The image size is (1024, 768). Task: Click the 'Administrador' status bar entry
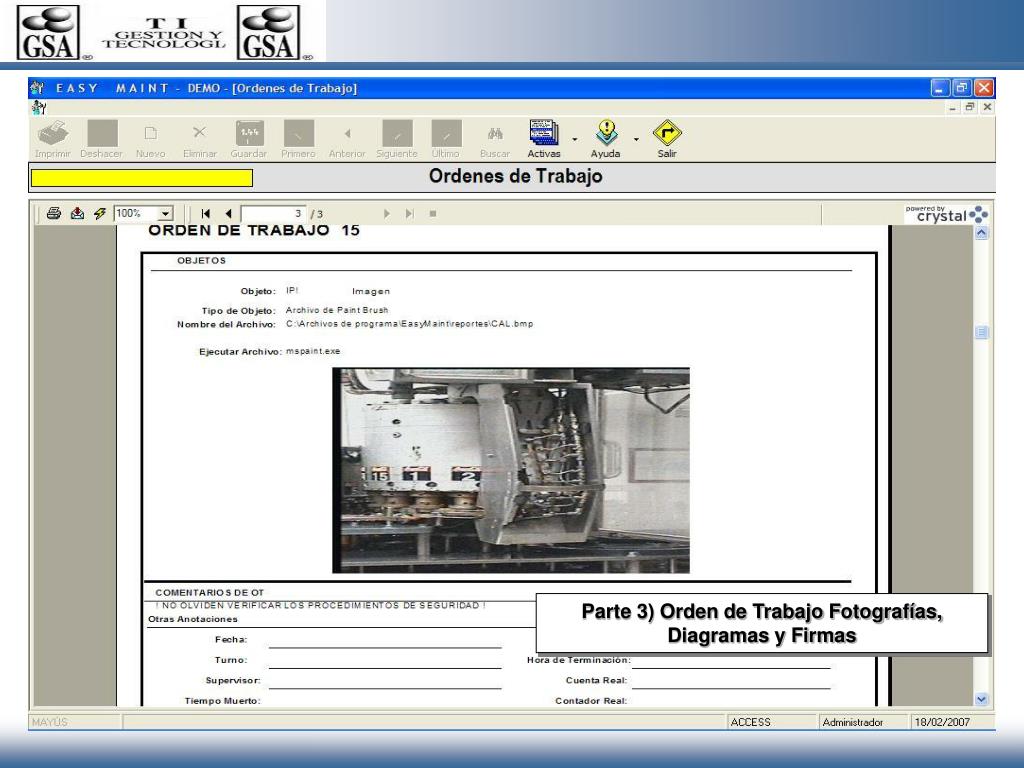click(x=853, y=722)
